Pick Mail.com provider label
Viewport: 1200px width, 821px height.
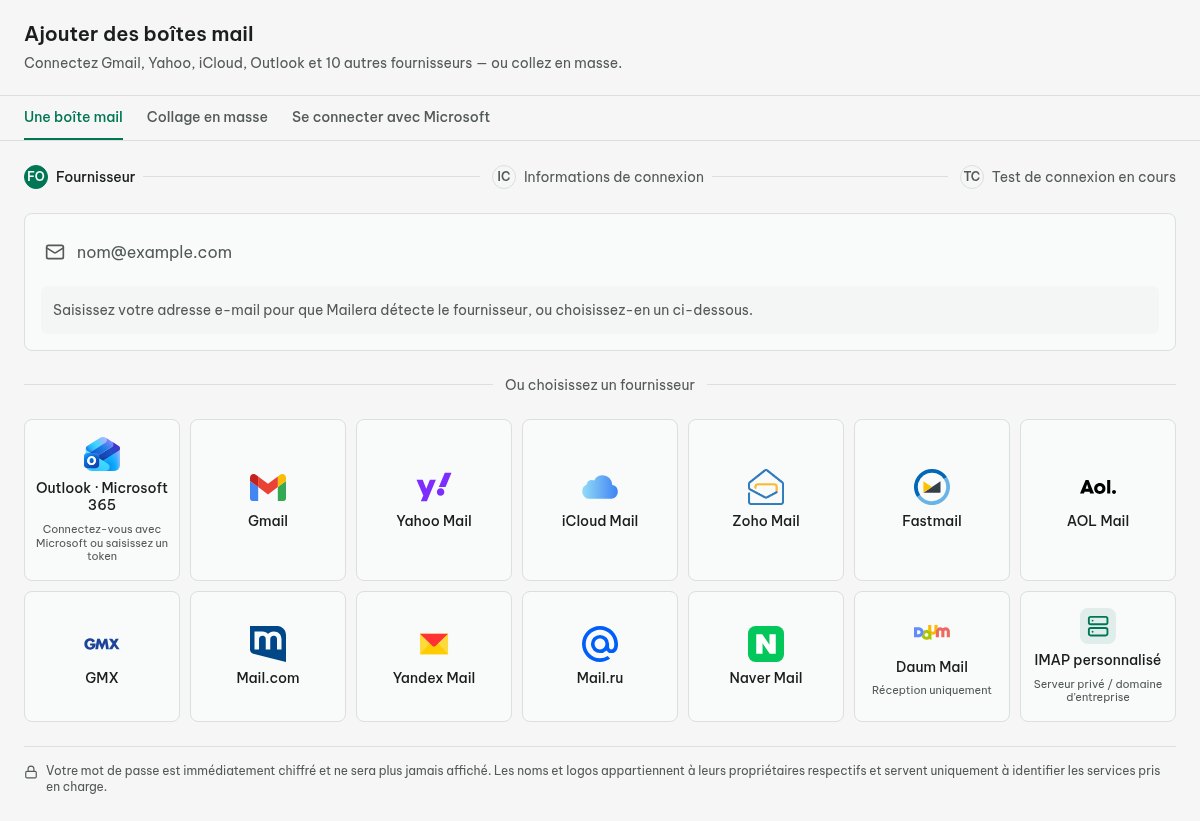[x=268, y=678]
